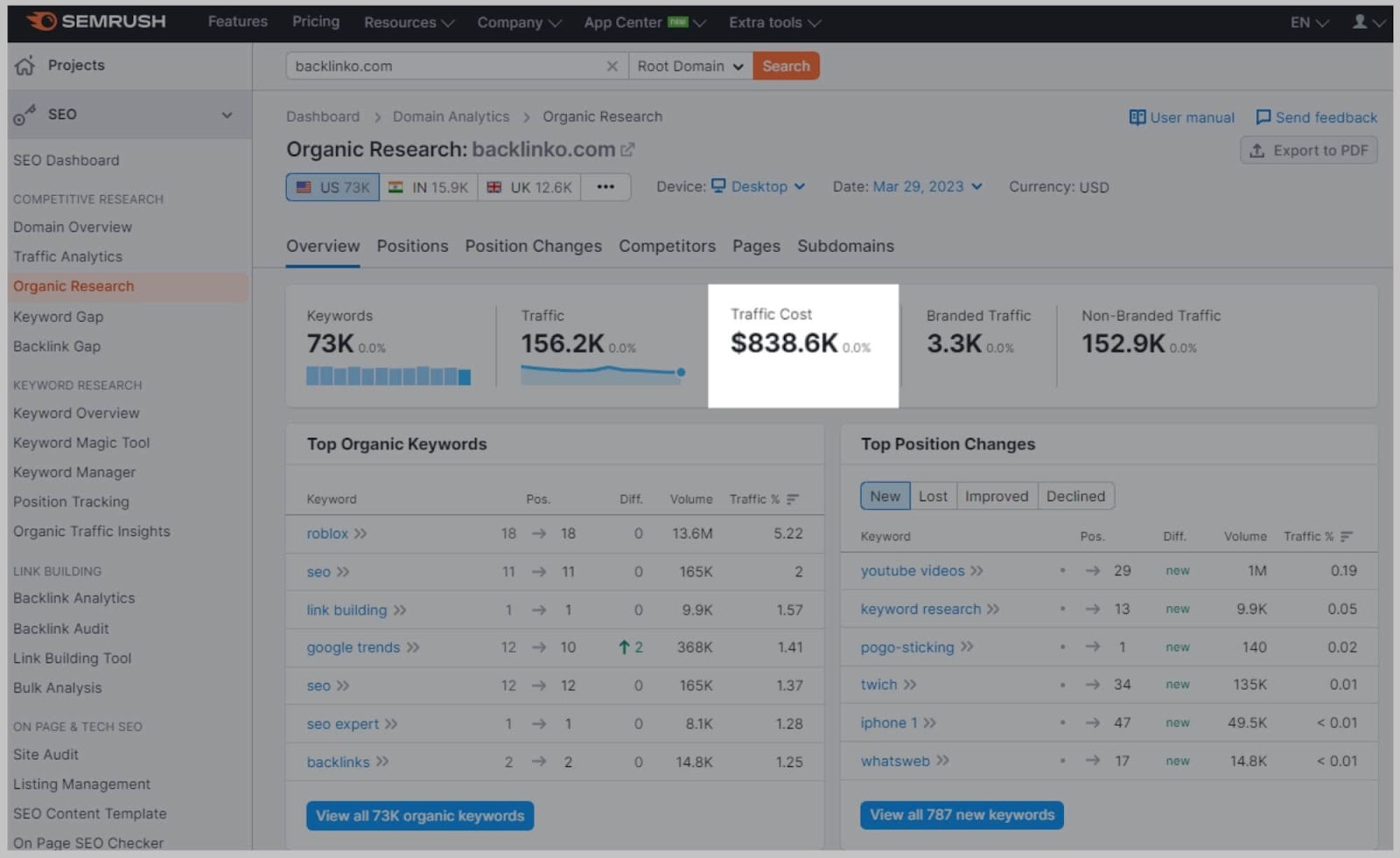Switch to the Position Changes tab
Screen dimensions: 1400x858
[533, 246]
